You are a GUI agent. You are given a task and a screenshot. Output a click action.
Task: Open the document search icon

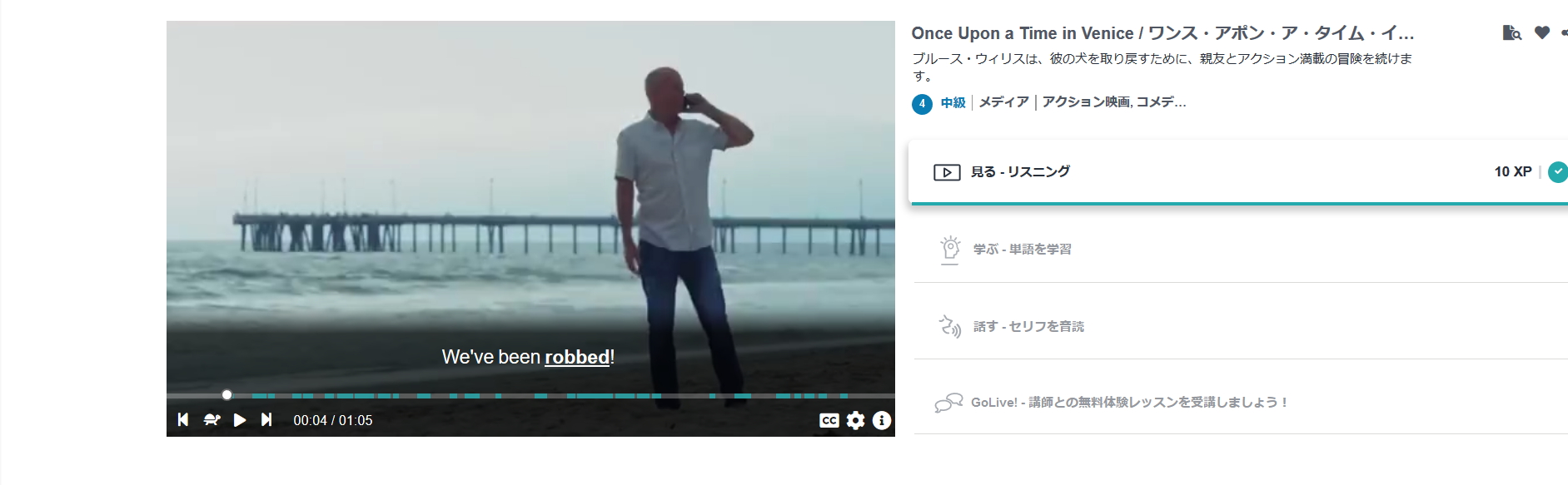[x=1511, y=32]
